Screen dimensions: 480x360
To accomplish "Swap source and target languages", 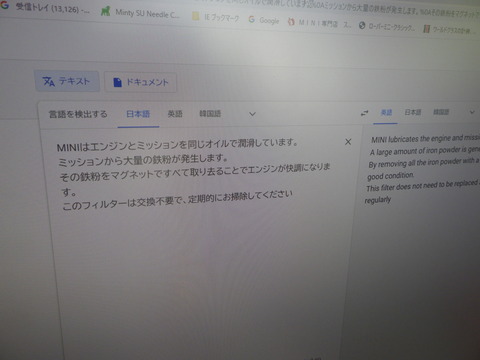I will click(364, 113).
